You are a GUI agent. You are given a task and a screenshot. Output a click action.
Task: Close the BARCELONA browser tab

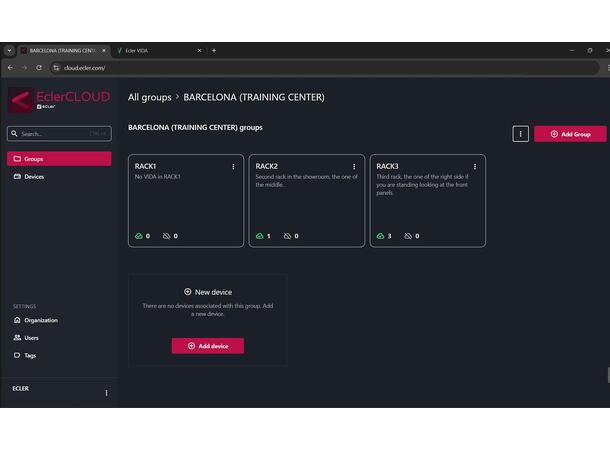coord(104,51)
